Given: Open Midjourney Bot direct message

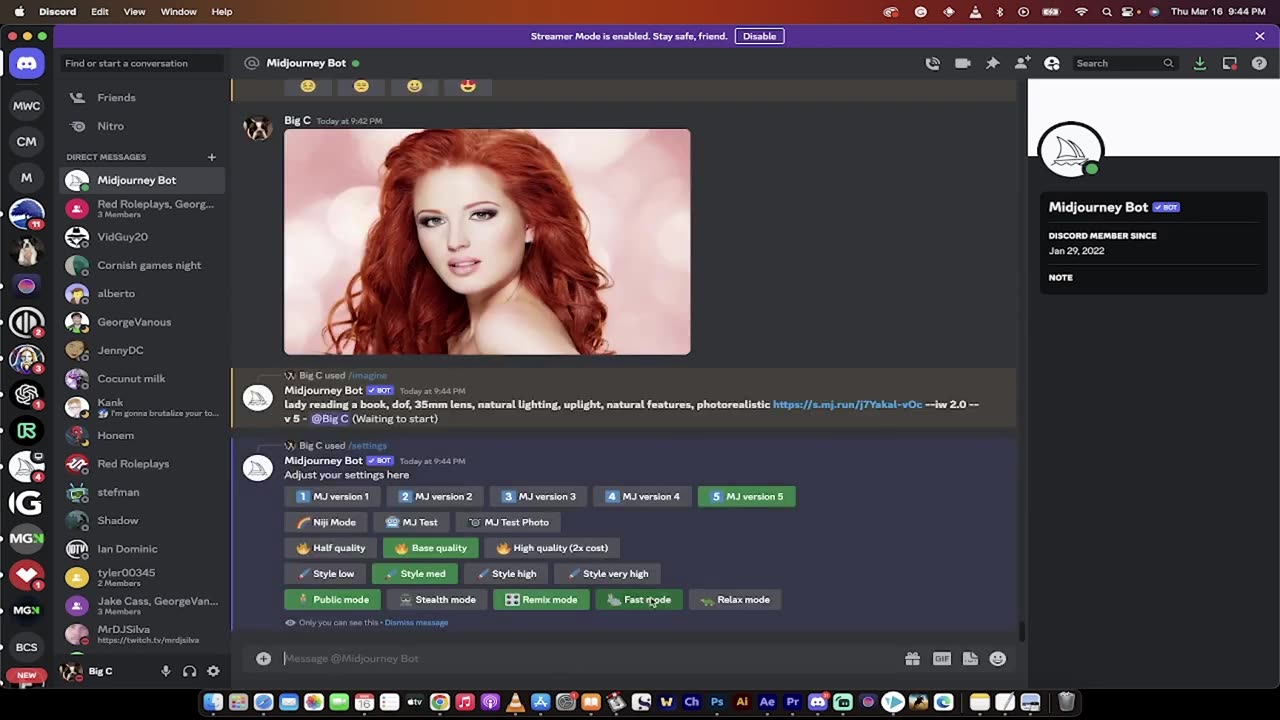Looking at the screenshot, I should [144, 180].
